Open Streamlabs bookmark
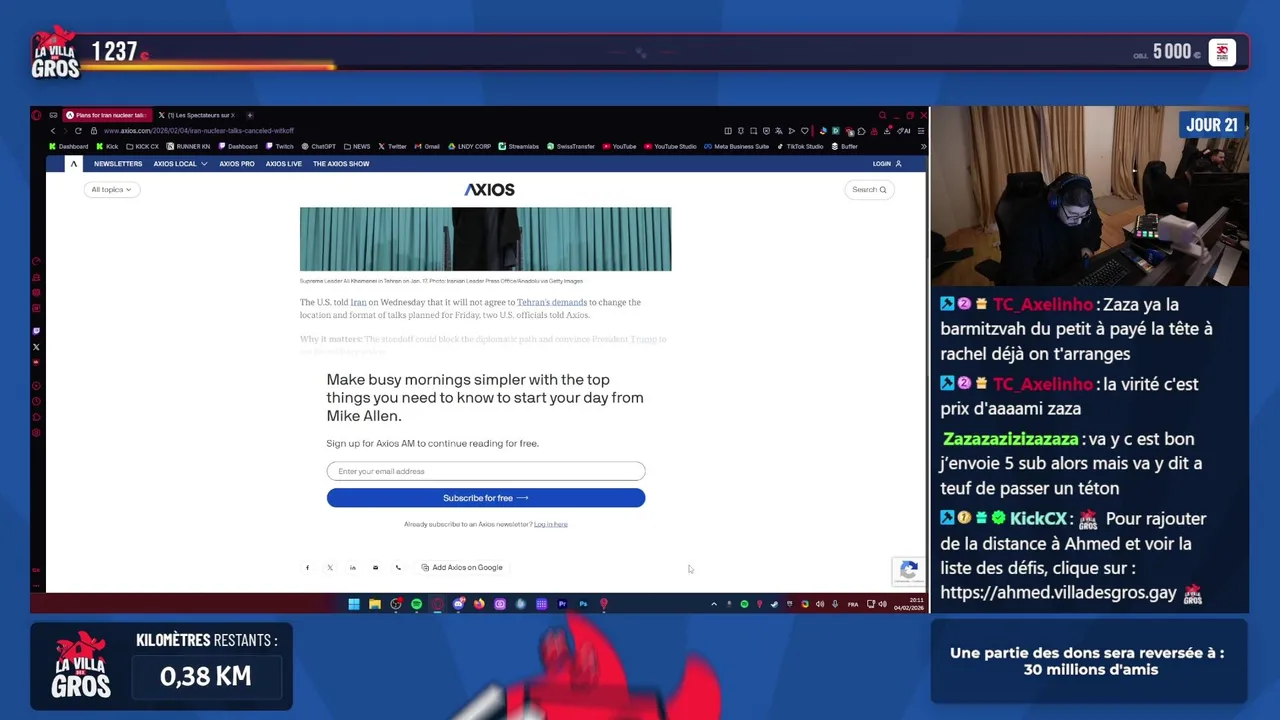 tap(518, 146)
